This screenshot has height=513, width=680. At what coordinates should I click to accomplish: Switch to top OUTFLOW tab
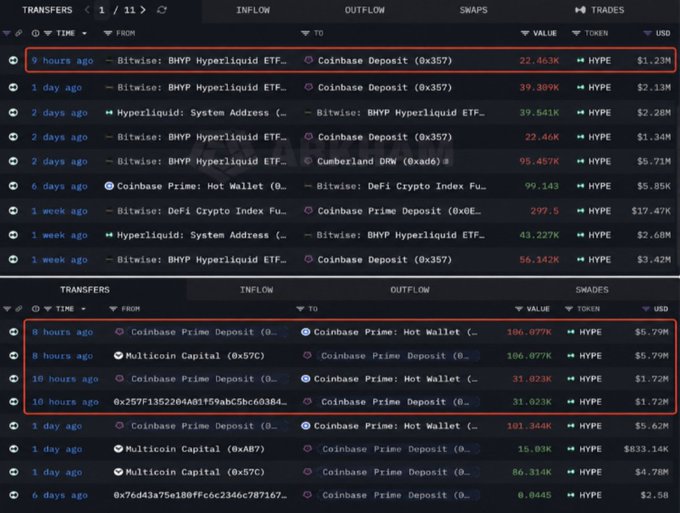364,10
